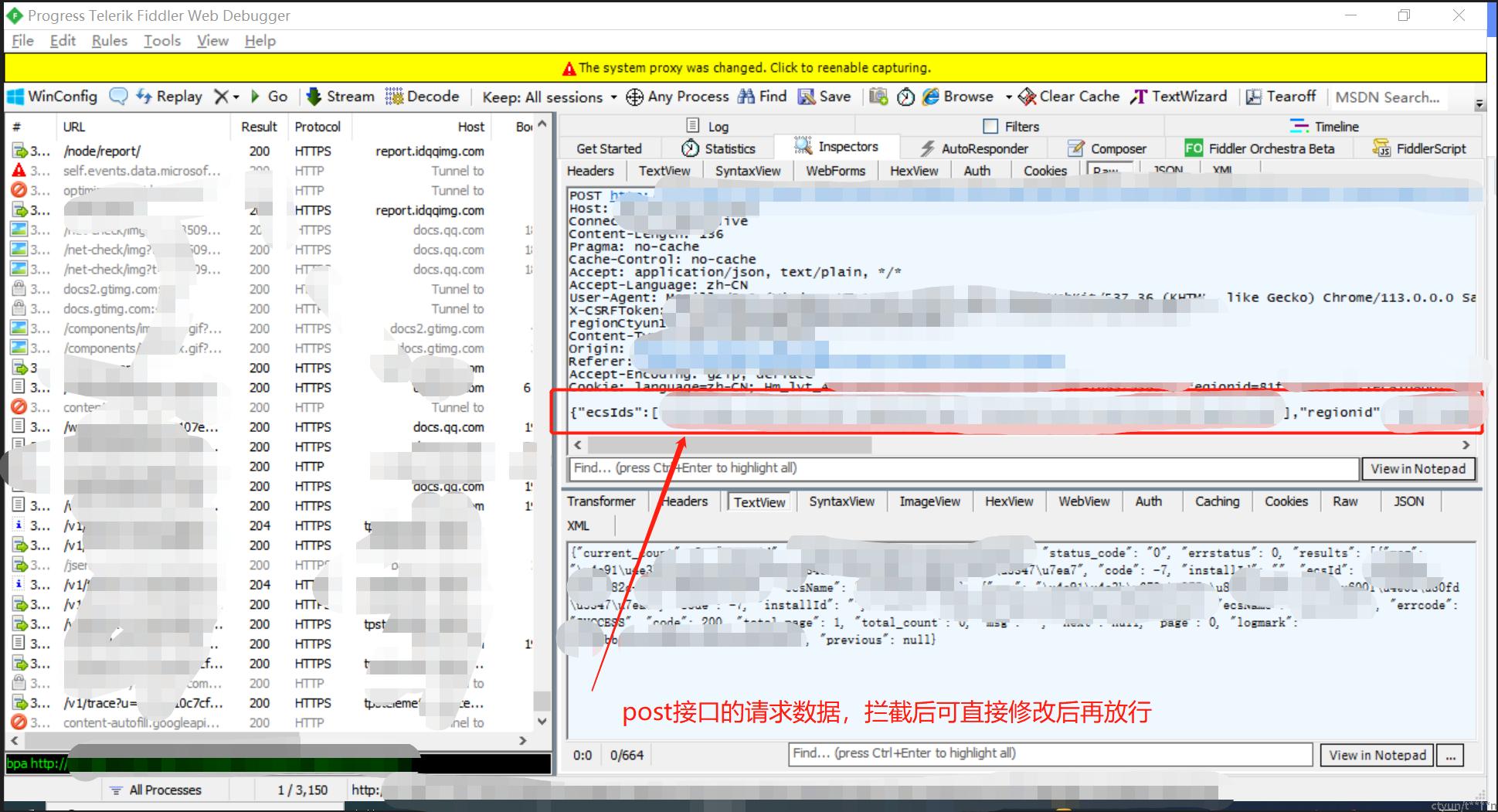Click the response Find text field

point(1050,754)
